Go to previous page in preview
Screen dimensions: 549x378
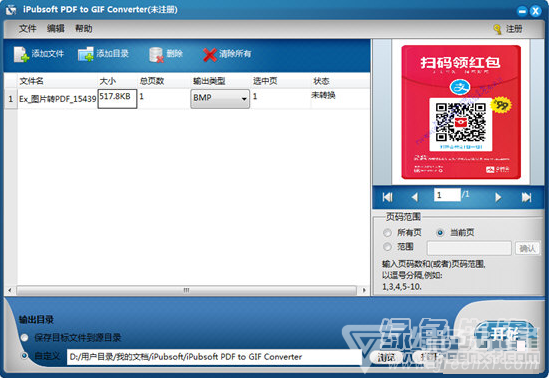click(x=415, y=197)
